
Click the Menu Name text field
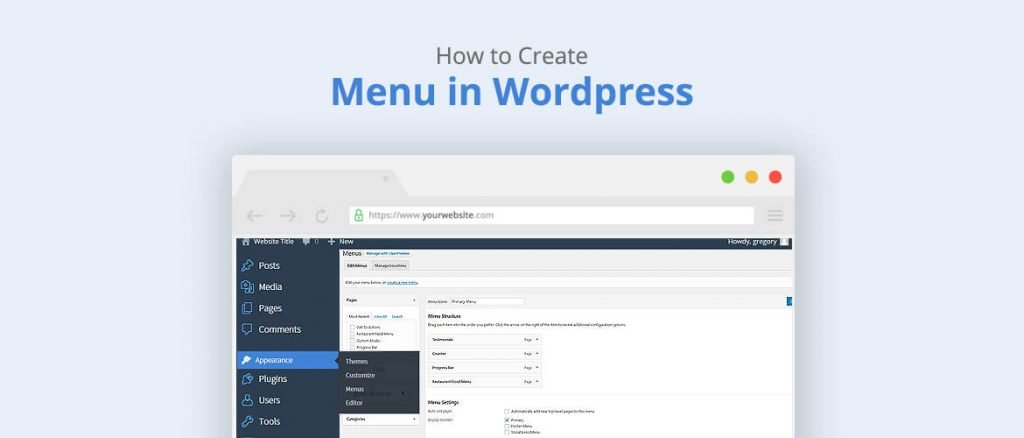point(487,302)
